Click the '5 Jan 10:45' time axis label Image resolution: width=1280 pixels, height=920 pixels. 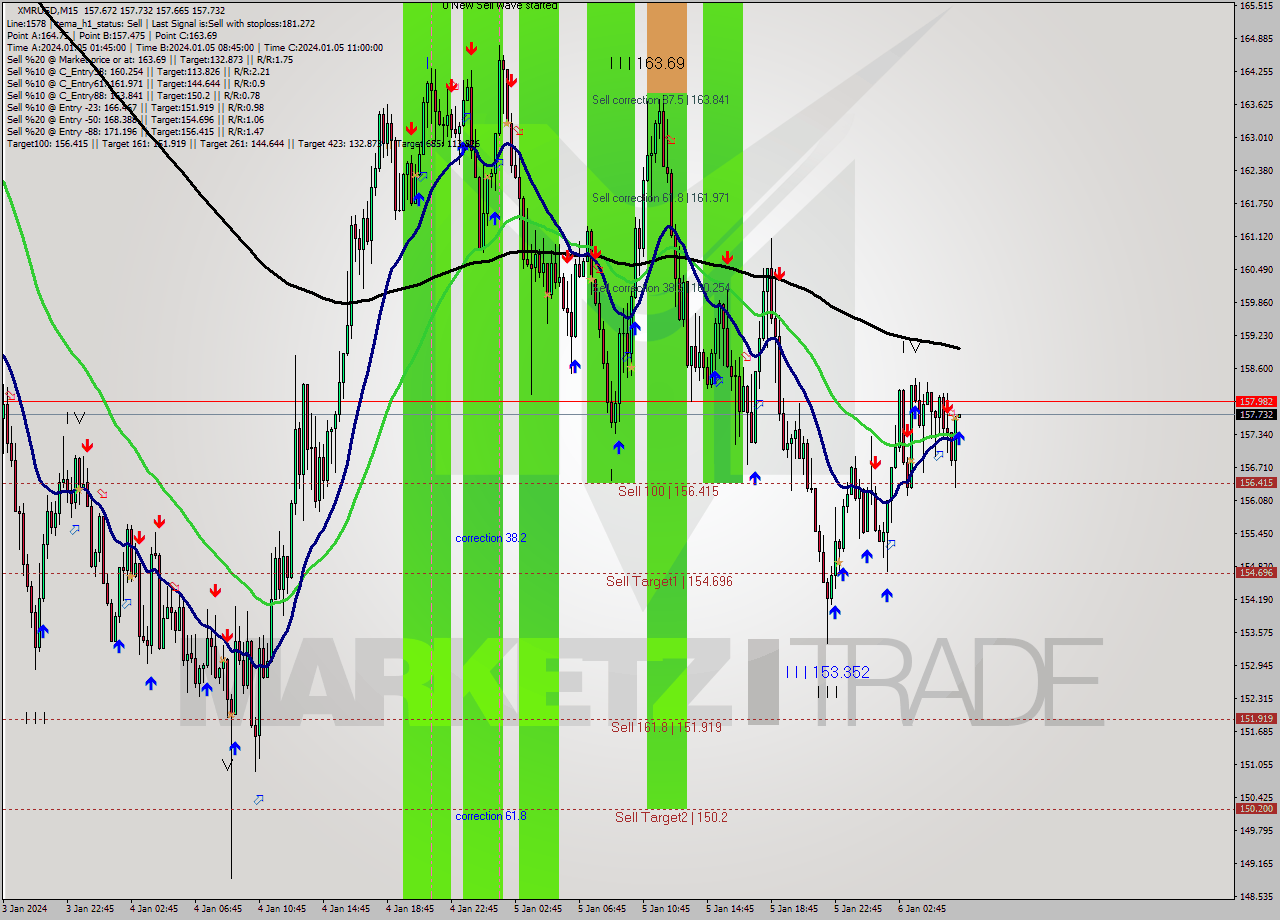click(x=666, y=909)
